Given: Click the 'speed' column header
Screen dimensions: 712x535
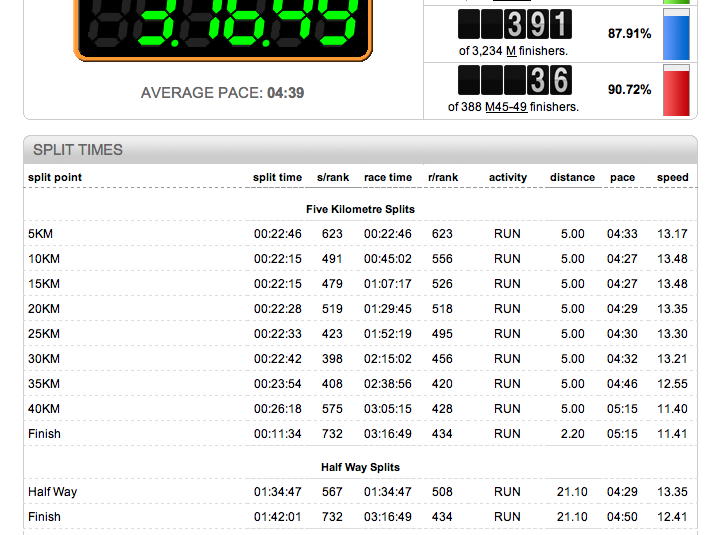Looking at the screenshot, I should point(672,177).
